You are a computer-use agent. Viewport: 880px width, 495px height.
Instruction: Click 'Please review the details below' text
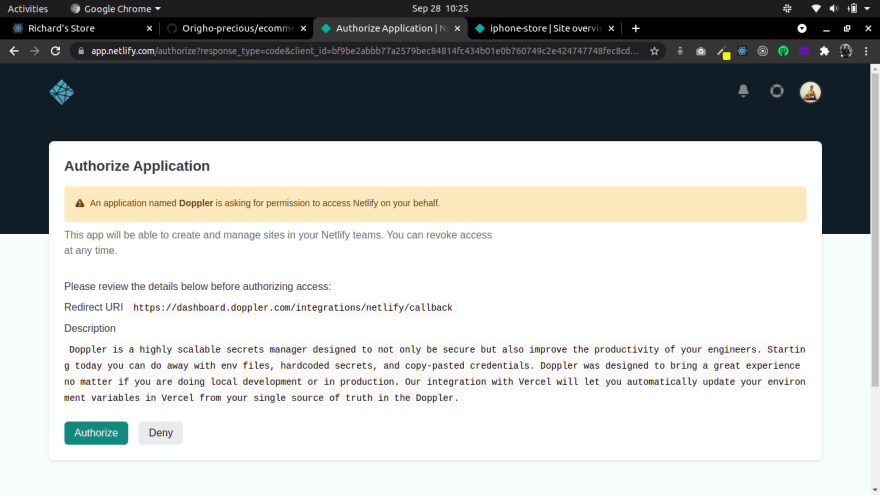[198, 286]
